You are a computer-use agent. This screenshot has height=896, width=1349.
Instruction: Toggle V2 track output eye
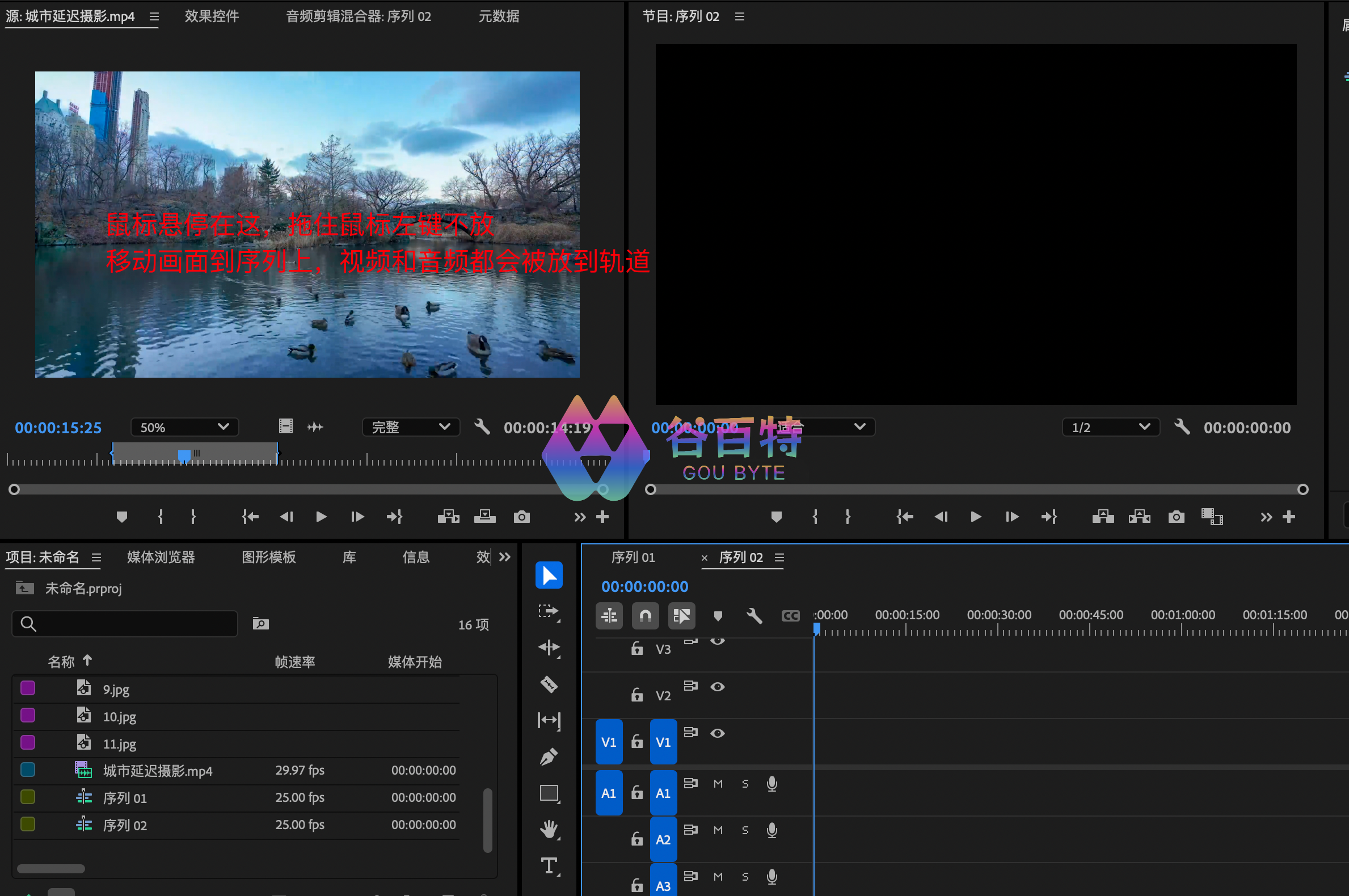pyautogui.click(x=718, y=686)
